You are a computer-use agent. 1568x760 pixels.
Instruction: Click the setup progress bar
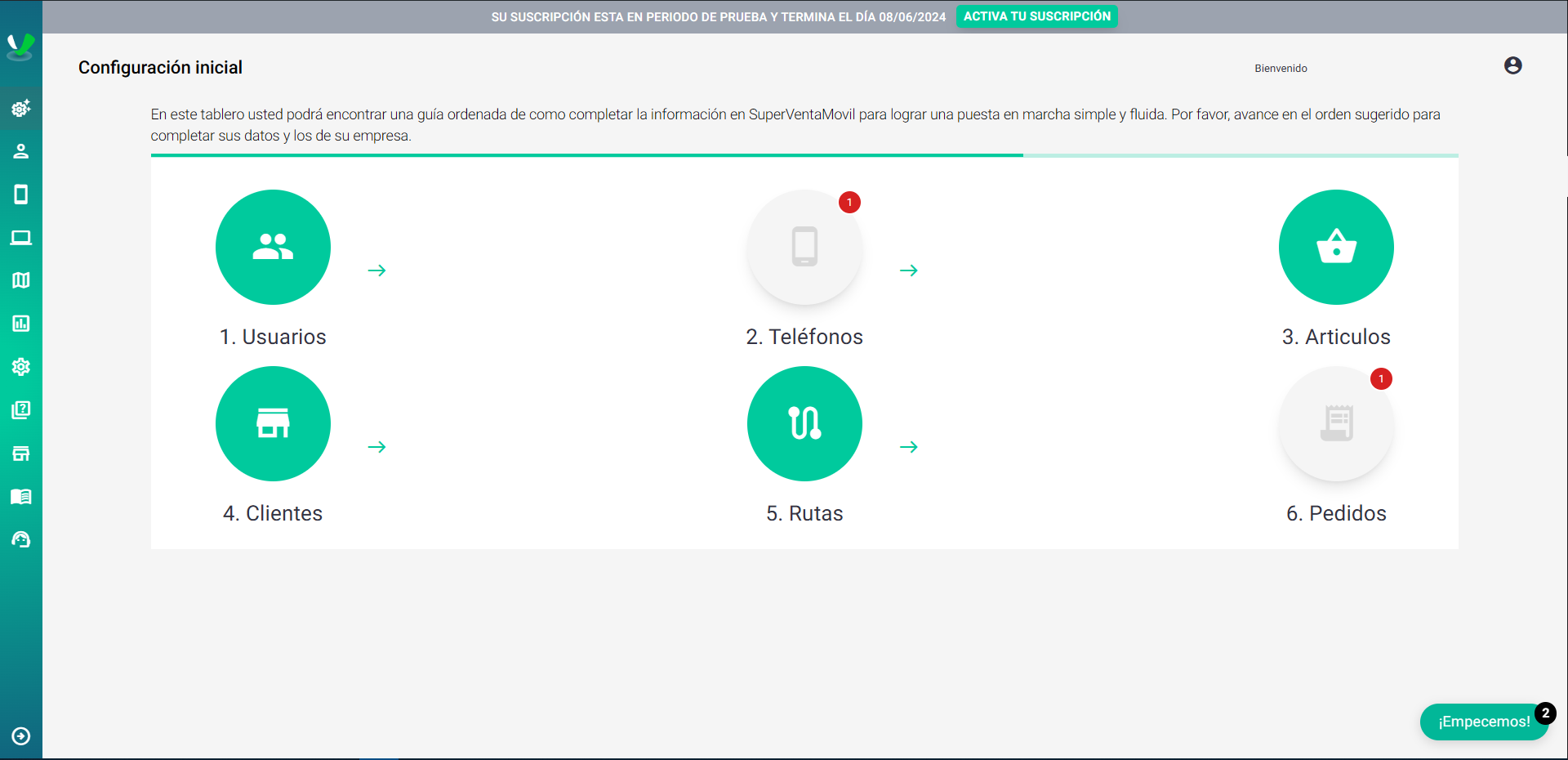(804, 155)
